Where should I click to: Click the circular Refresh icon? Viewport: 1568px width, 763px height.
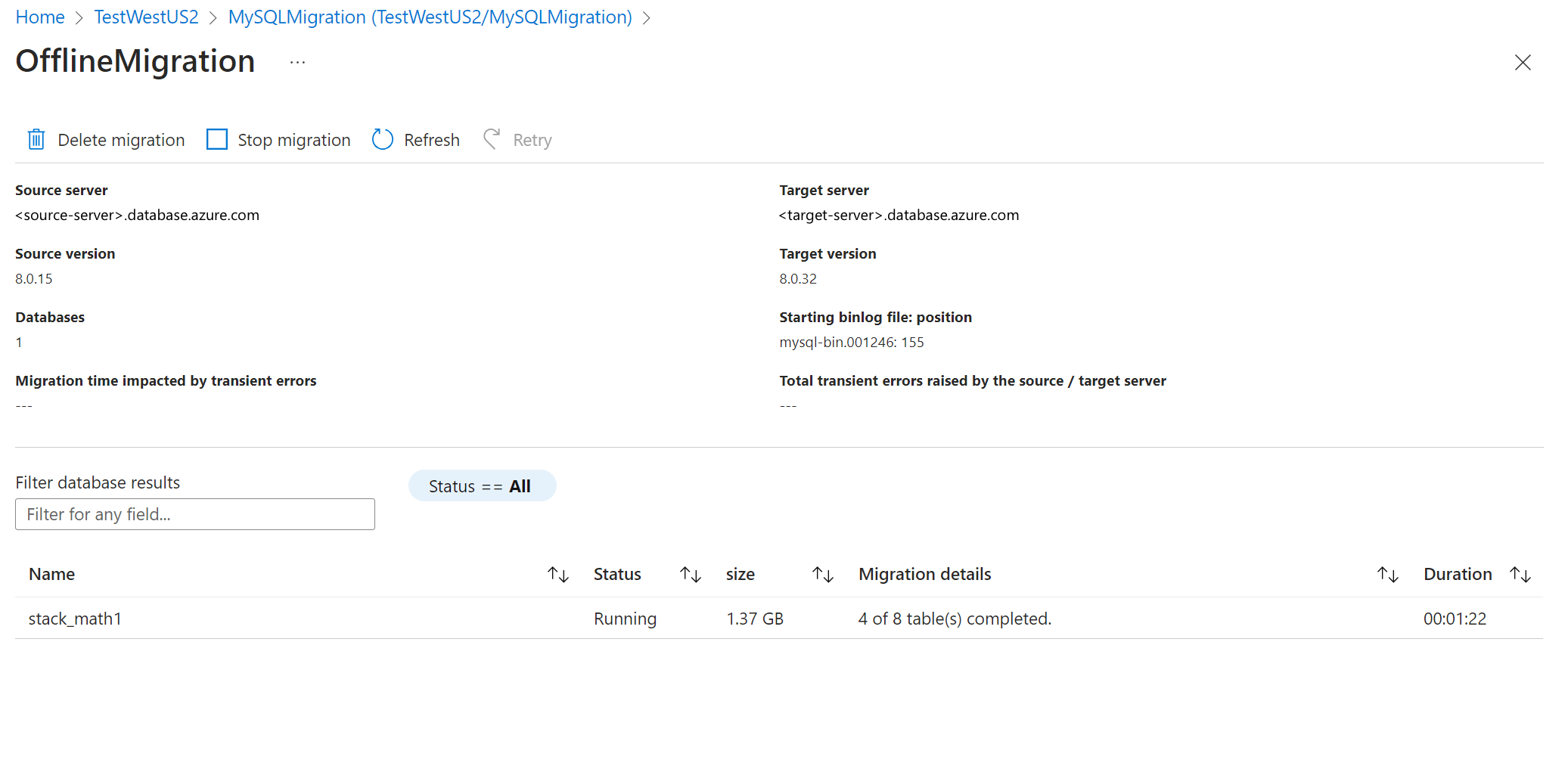coord(383,139)
